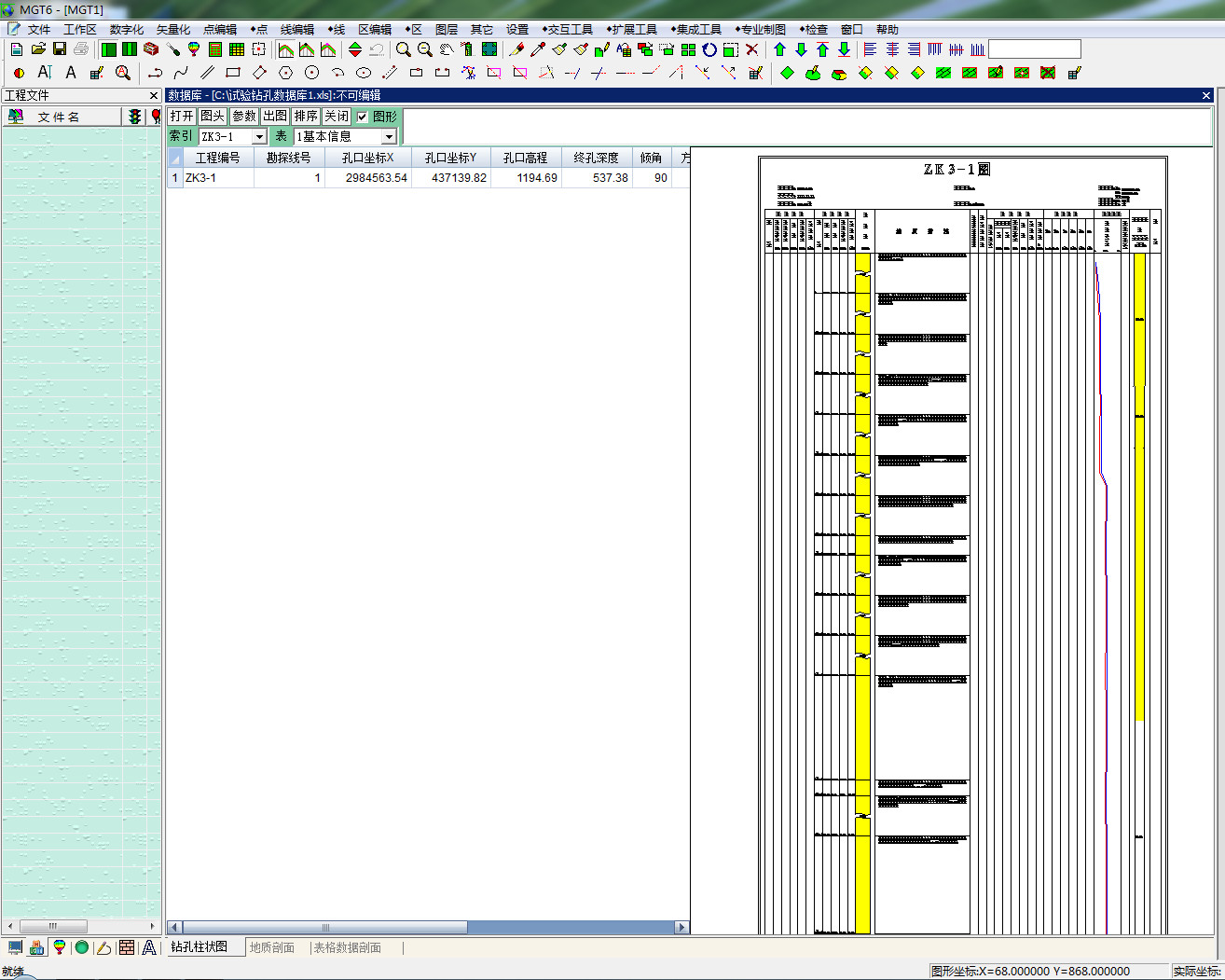Select the double parallel line tool
Viewport: 1225px width, 980px height.
pyautogui.click(x=207, y=73)
